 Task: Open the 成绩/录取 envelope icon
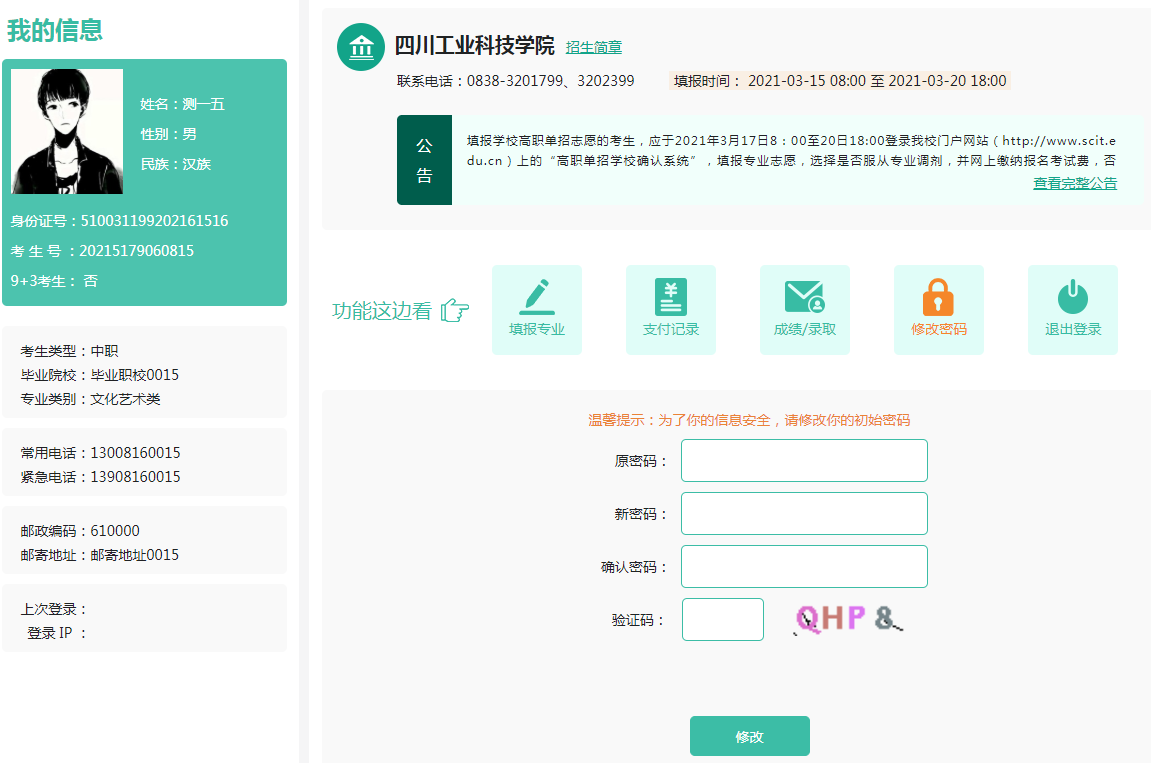click(804, 297)
